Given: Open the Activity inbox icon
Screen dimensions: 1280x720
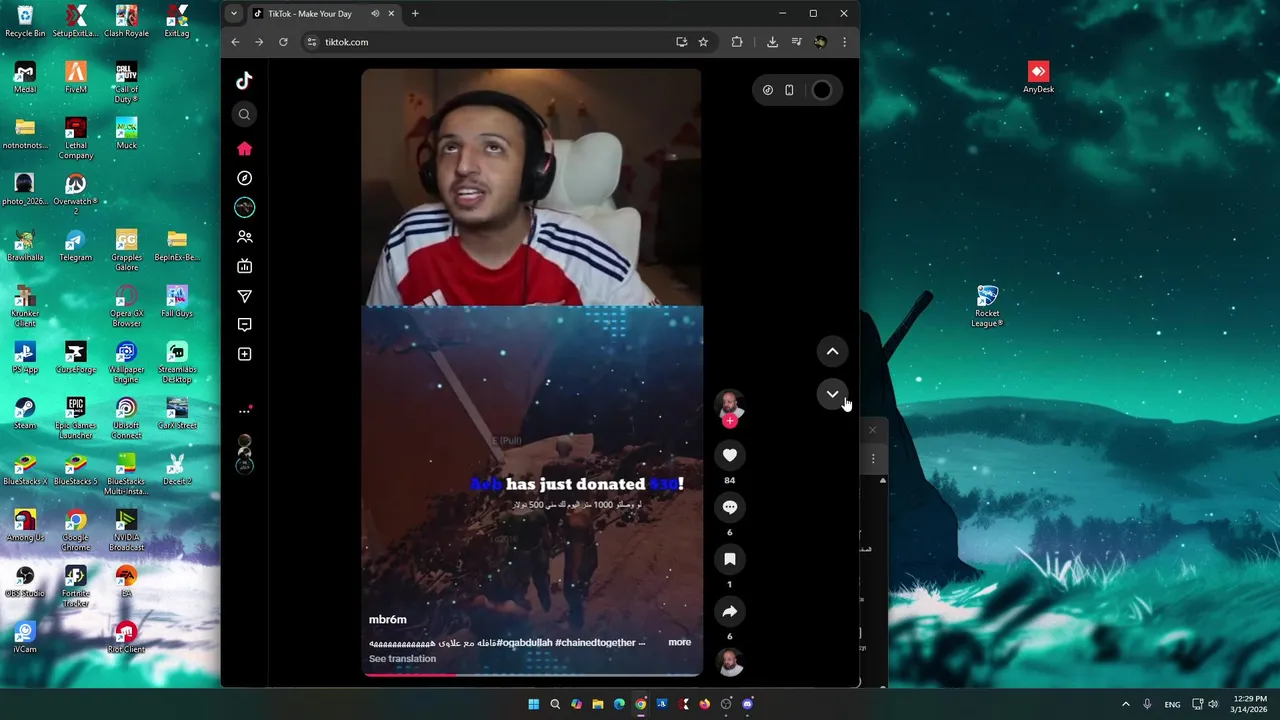Looking at the screenshot, I should pyautogui.click(x=244, y=325).
